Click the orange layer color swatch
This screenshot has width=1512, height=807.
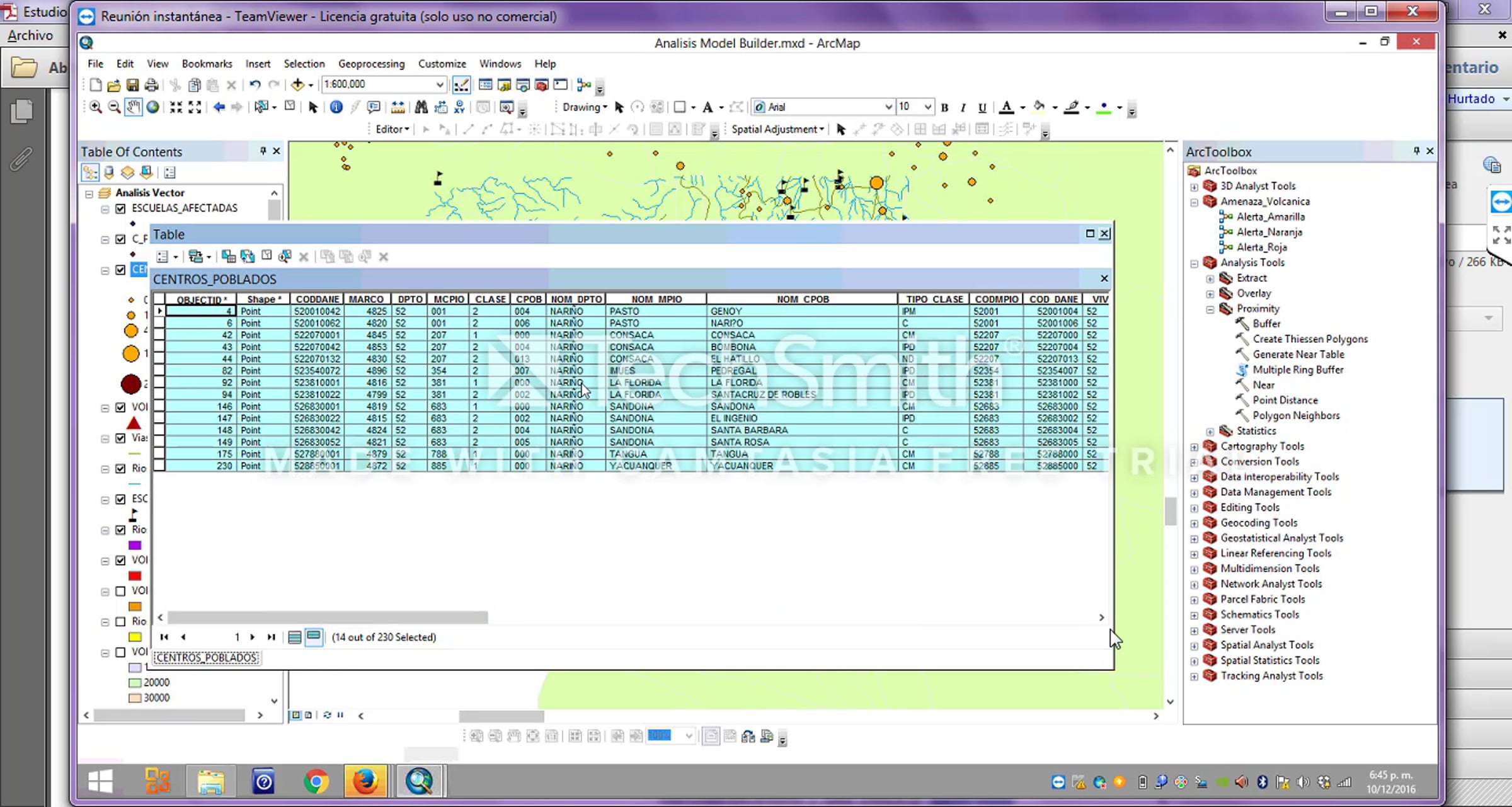pyautogui.click(x=135, y=607)
